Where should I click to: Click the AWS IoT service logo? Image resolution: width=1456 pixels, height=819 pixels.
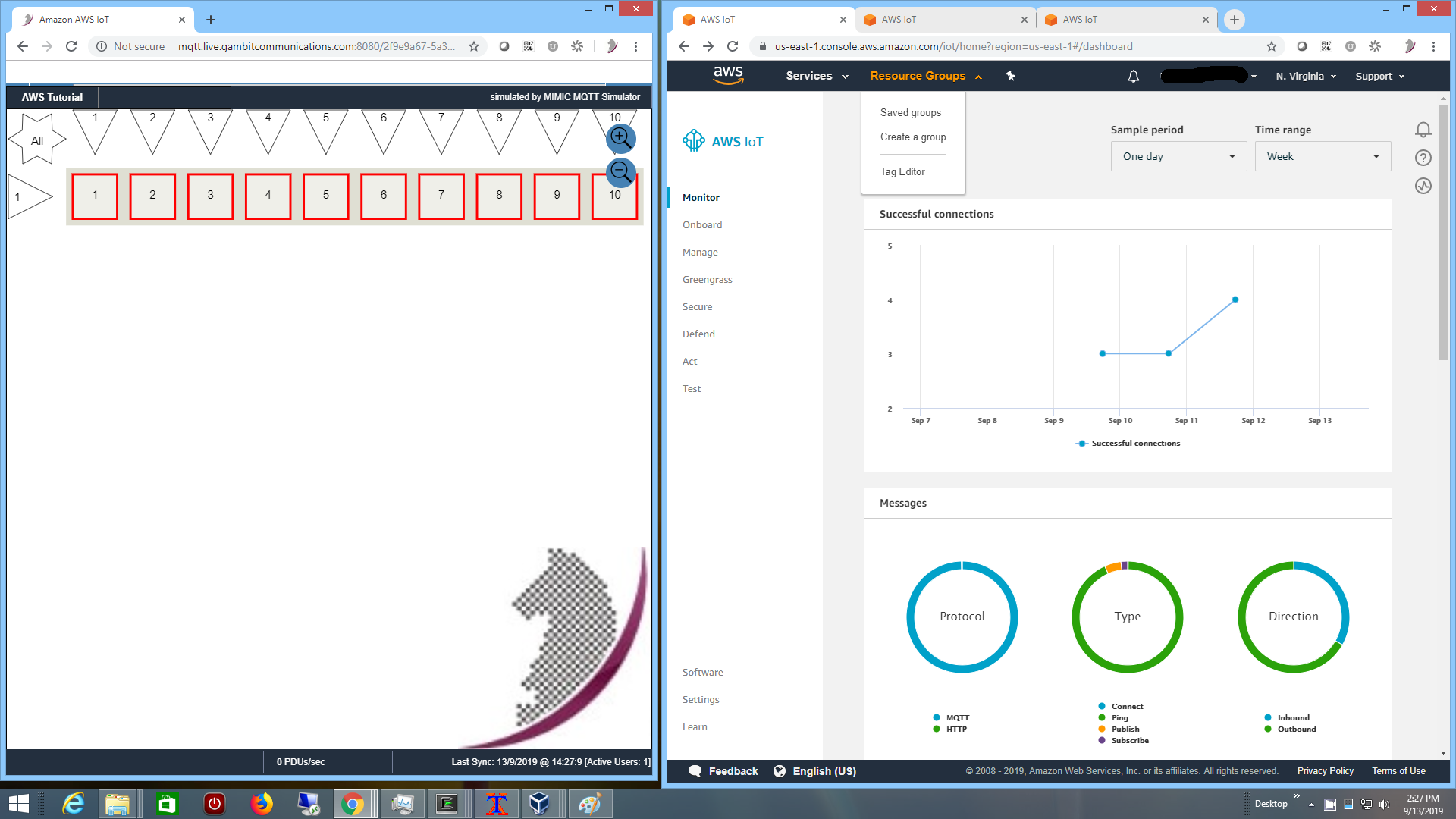723,141
